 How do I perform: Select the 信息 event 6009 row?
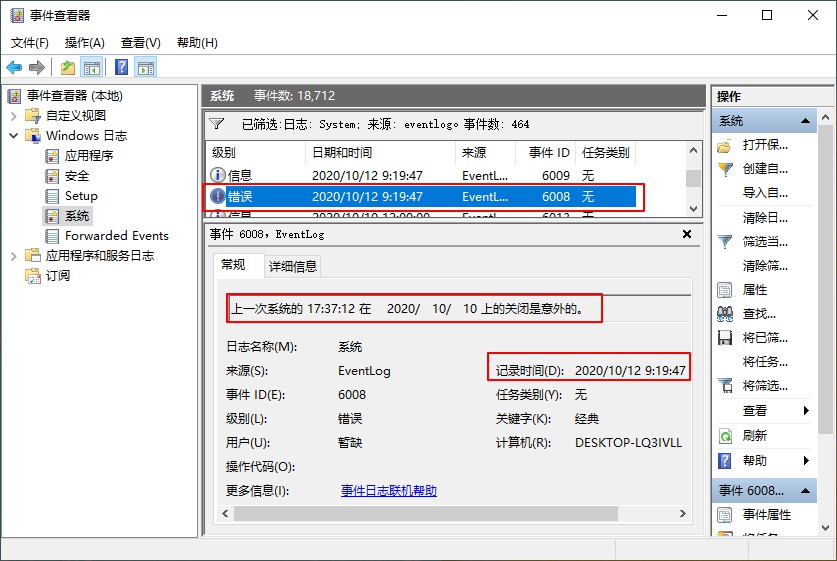[422, 176]
